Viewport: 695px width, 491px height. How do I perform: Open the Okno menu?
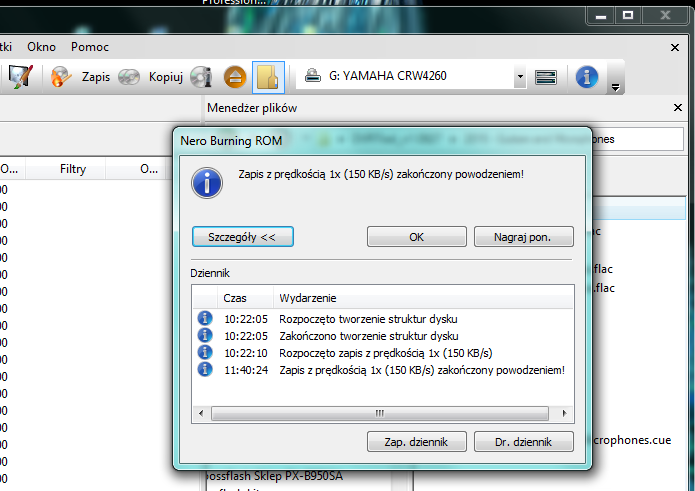click(x=42, y=47)
